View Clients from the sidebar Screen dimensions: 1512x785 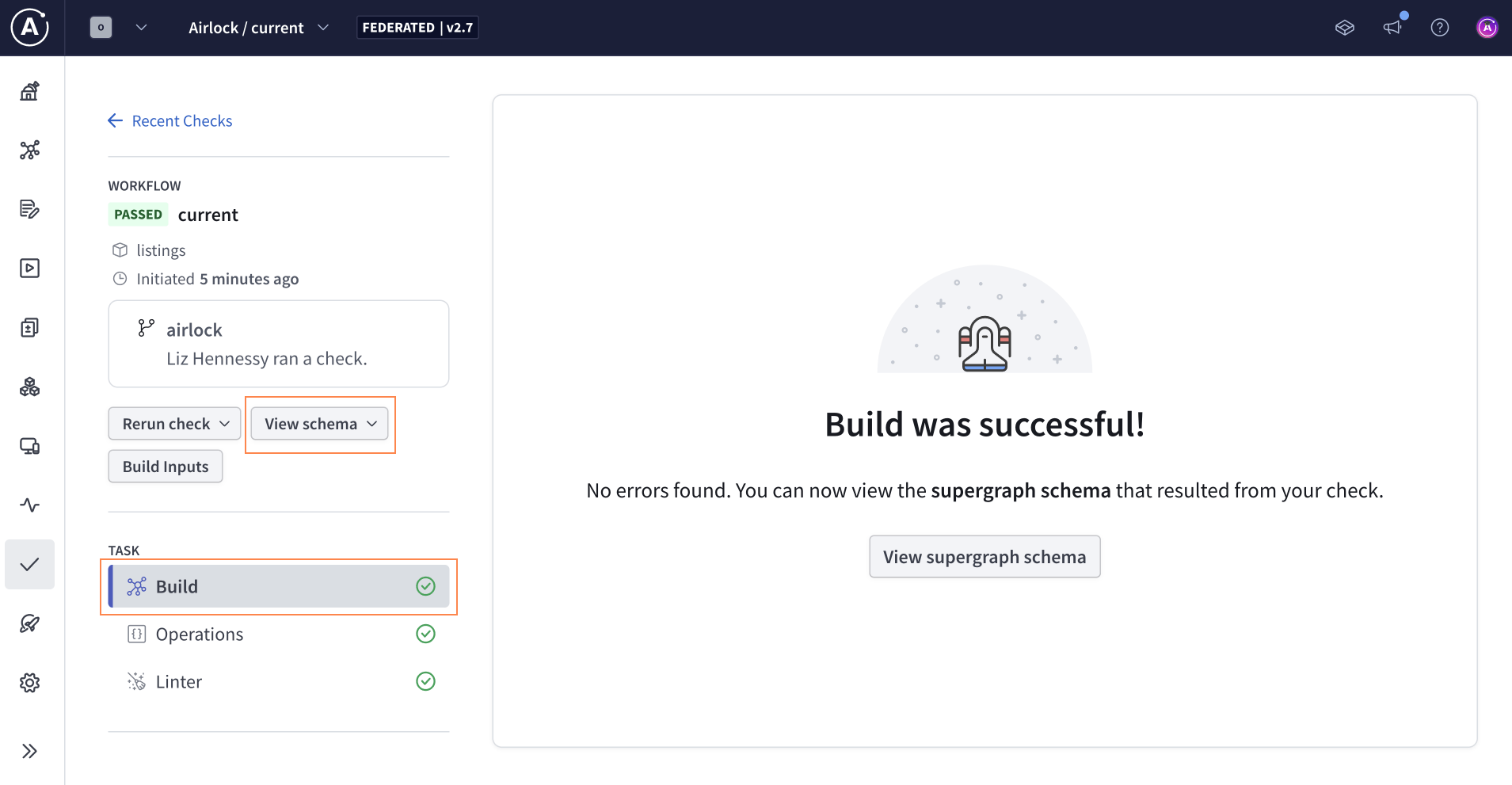29,446
